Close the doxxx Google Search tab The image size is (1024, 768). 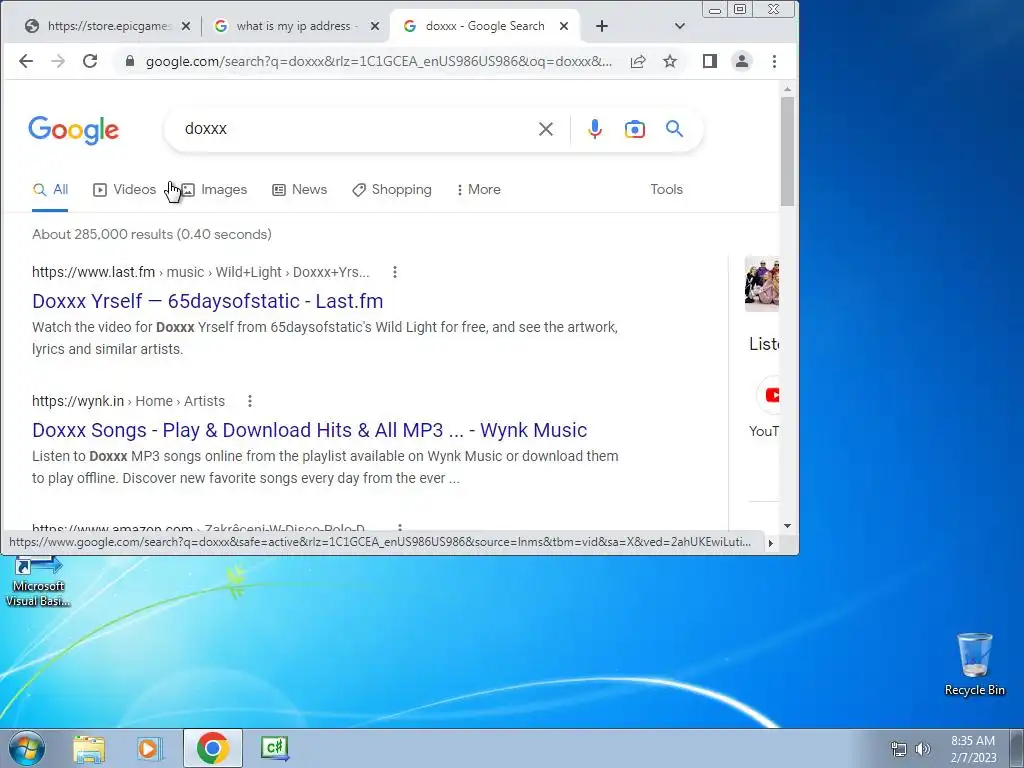click(x=564, y=26)
